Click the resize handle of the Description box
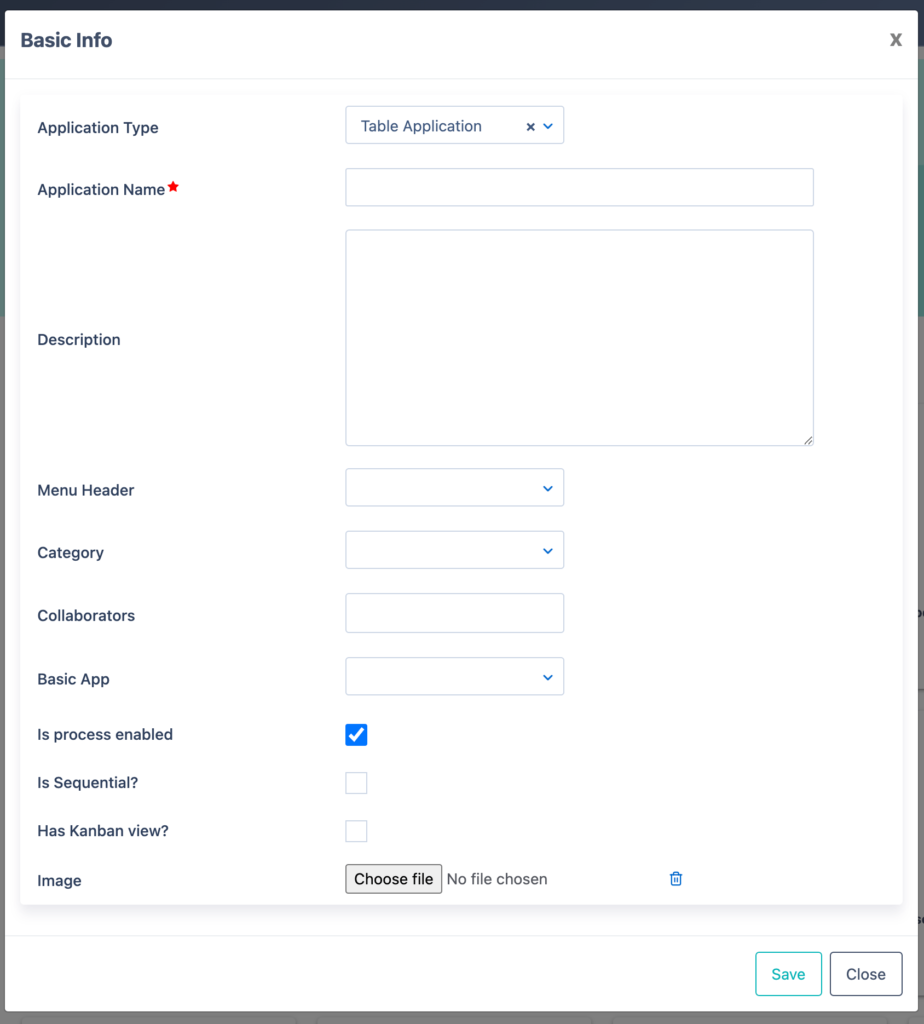 pyautogui.click(x=807, y=439)
